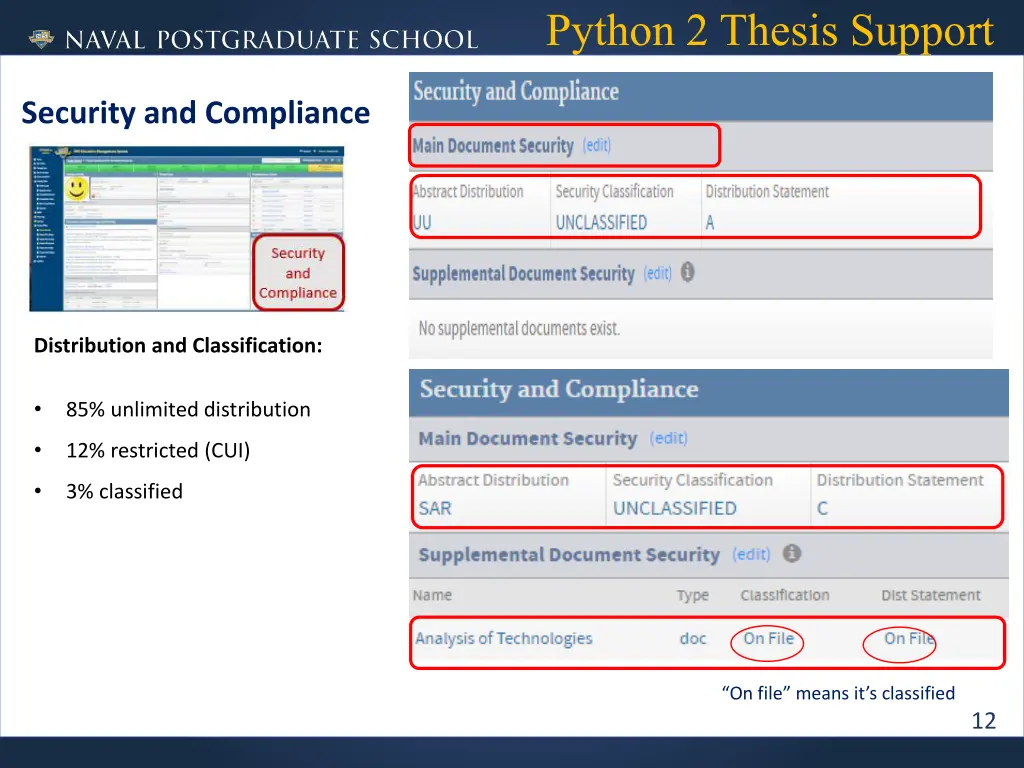Click the upper 'Abstract Distribution' label
Image resolution: width=1024 pixels, height=768 pixels.
[468, 191]
